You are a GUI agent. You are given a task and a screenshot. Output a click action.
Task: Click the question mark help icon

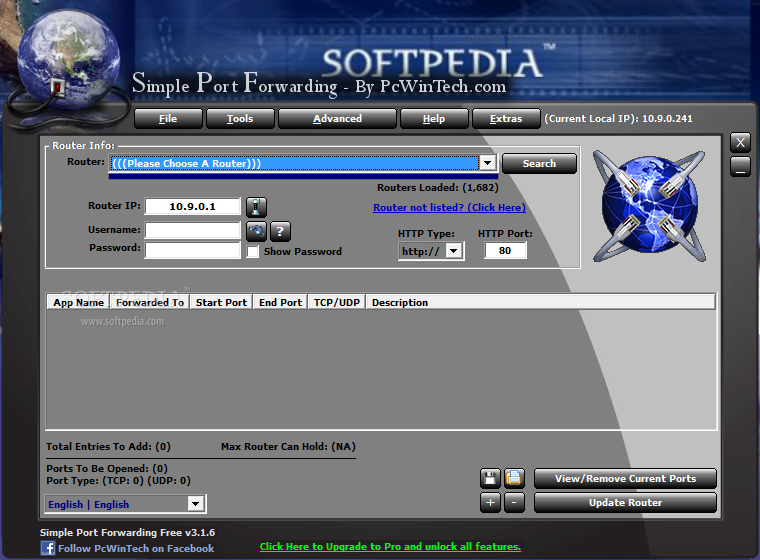pyautogui.click(x=280, y=231)
